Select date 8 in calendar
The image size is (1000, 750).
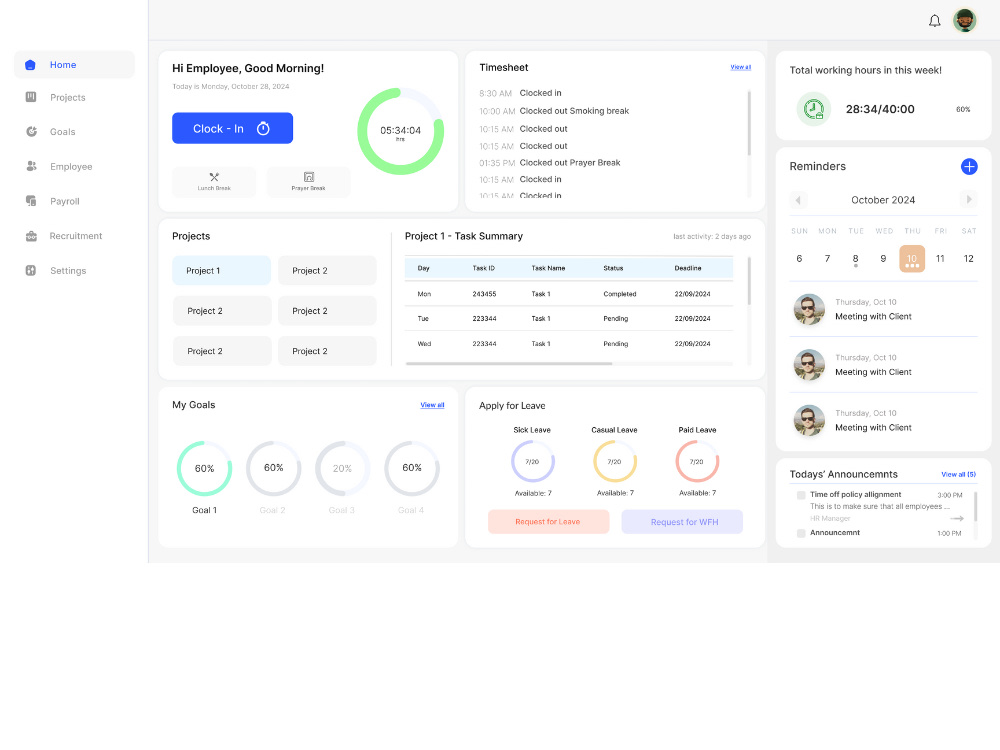[855, 258]
